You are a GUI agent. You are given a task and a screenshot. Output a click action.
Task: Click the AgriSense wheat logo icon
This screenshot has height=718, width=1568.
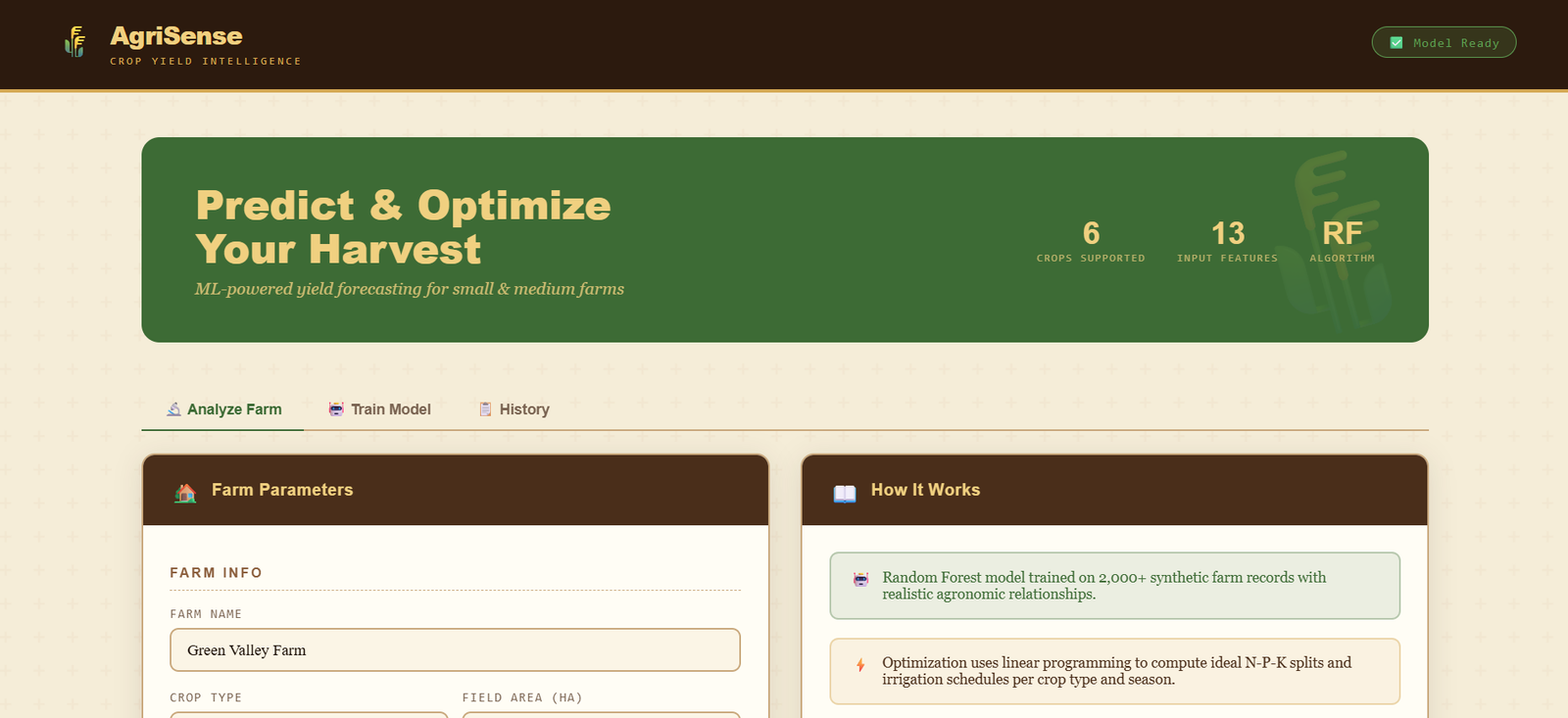[75, 42]
